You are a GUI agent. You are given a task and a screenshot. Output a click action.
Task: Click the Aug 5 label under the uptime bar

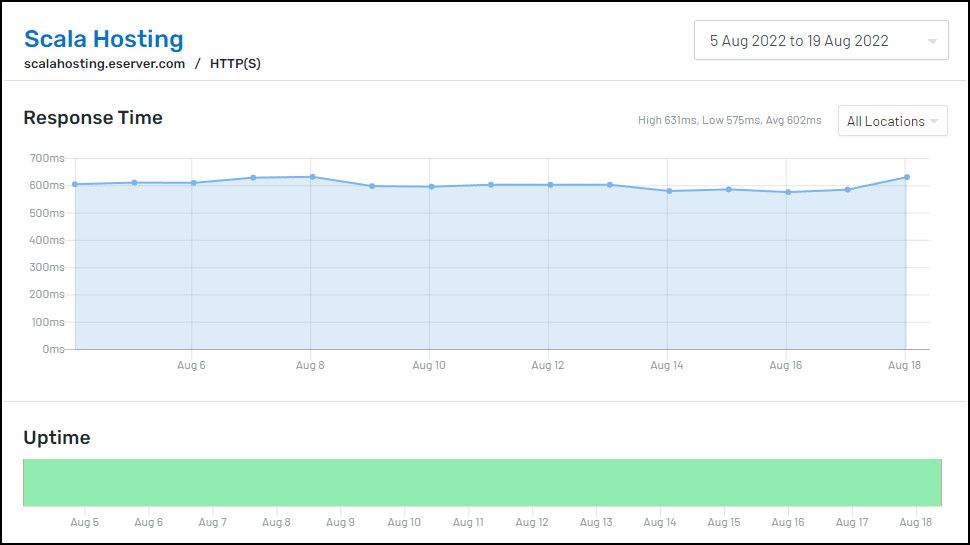click(84, 523)
